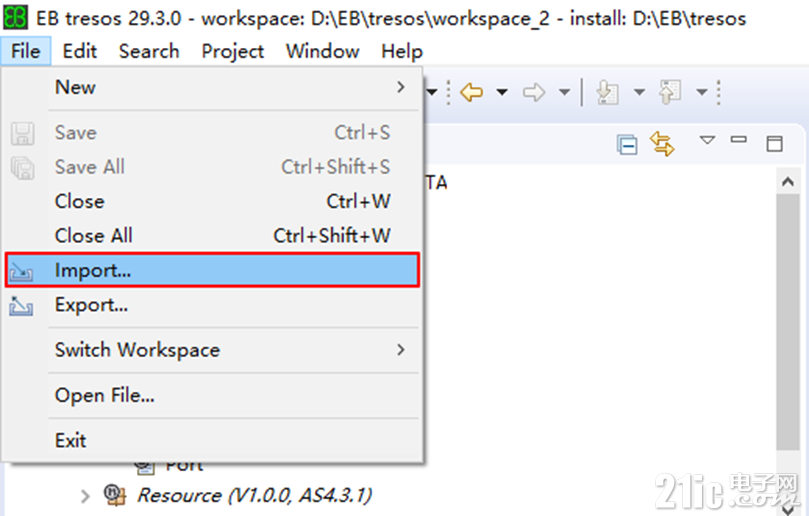The width and height of the screenshot is (809, 516).
Task: Maximize the project explorer view
Action: click(774, 143)
